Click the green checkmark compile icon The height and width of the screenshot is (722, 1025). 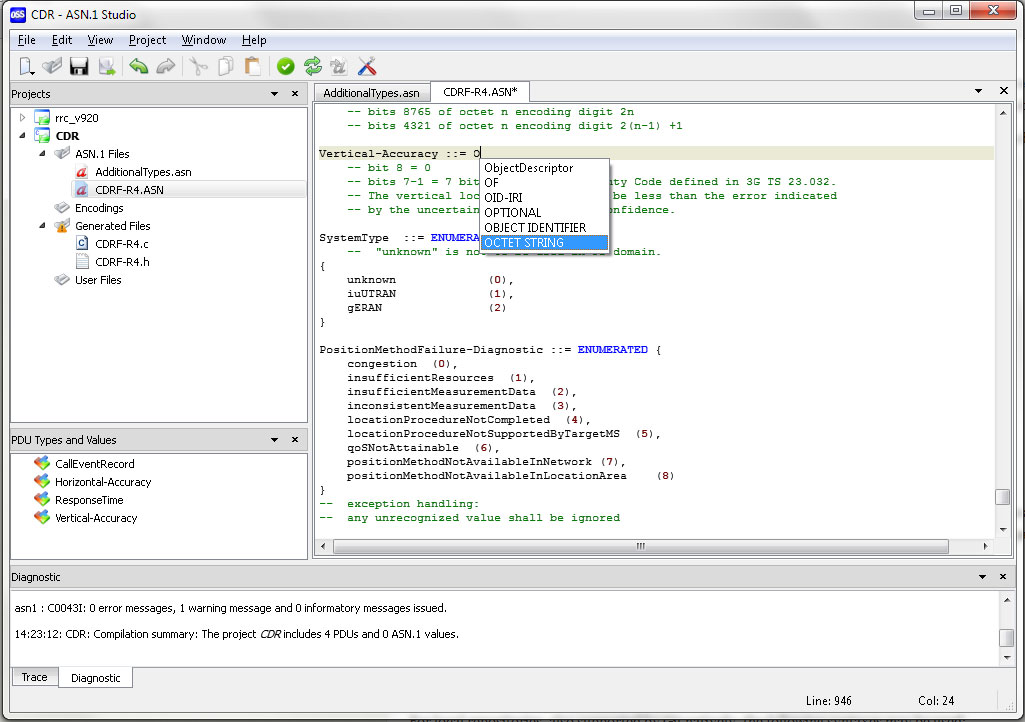(286, 66)
